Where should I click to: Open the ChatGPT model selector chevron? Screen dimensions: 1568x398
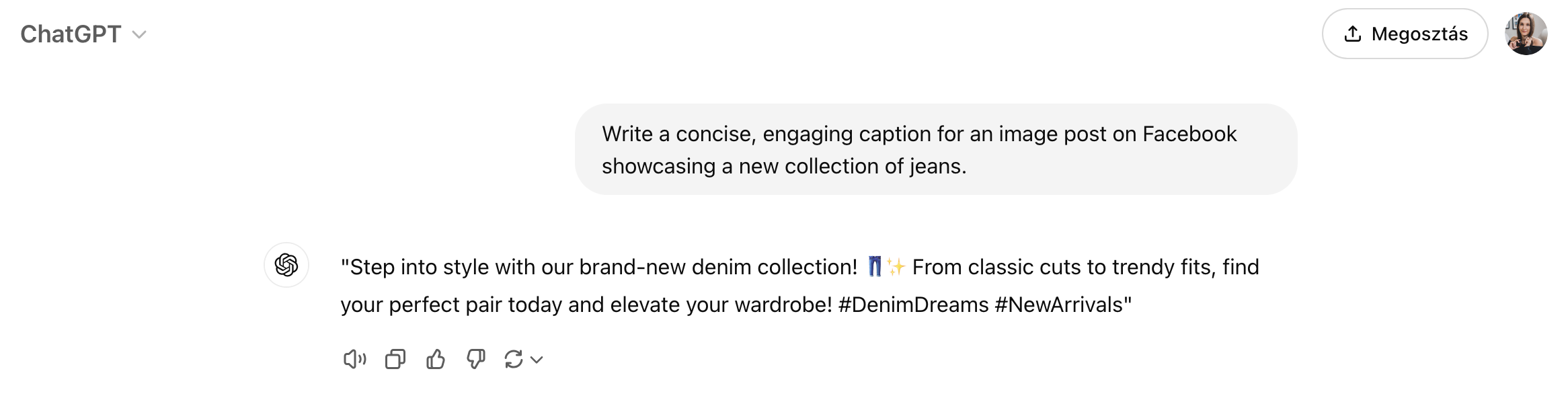(x=139, y=35)
